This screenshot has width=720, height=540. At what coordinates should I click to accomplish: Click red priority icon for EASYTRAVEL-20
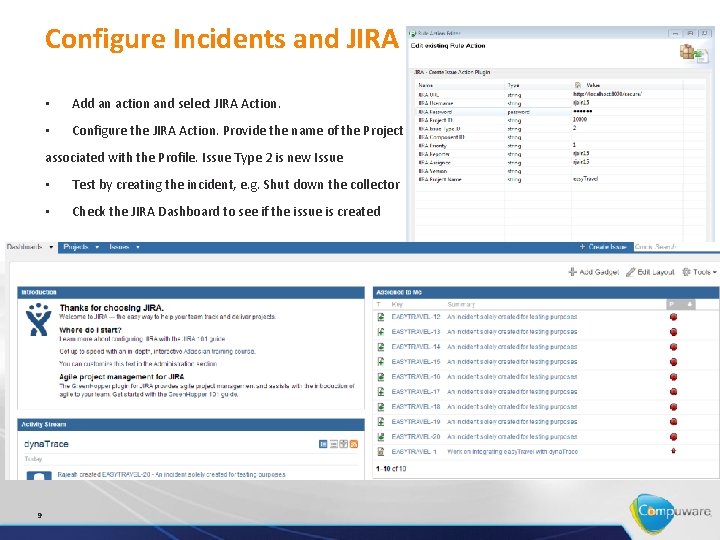pos(673,437)
